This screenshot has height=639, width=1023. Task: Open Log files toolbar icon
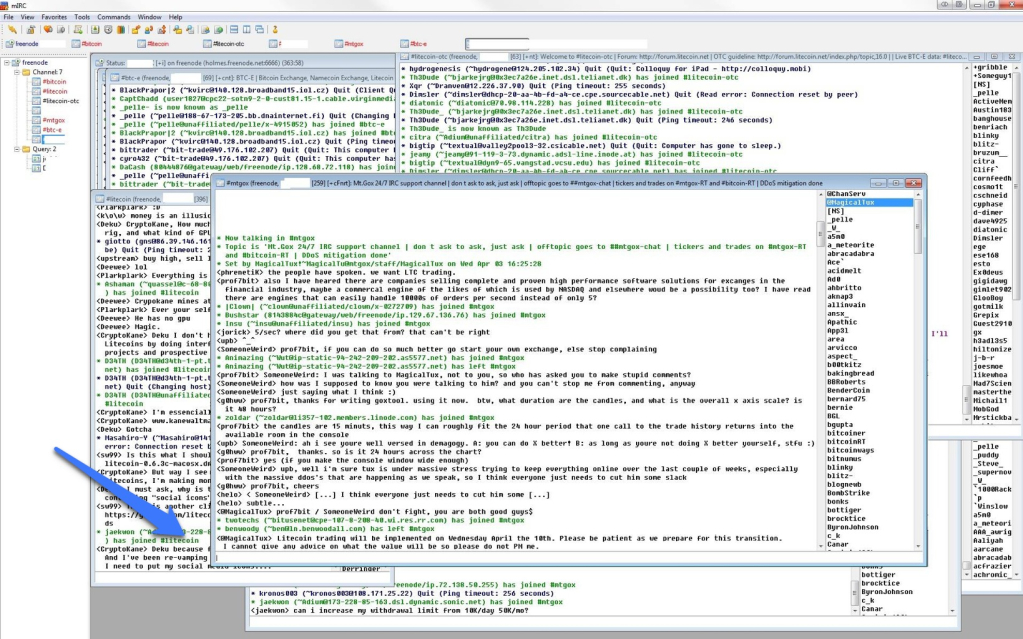[191, 29]
